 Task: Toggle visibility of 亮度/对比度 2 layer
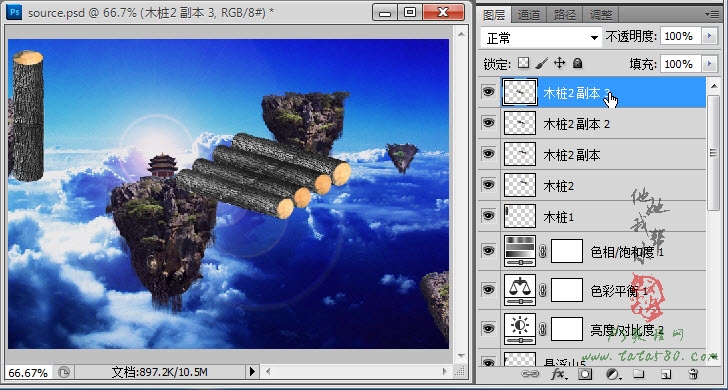click(x=488, y=328)
